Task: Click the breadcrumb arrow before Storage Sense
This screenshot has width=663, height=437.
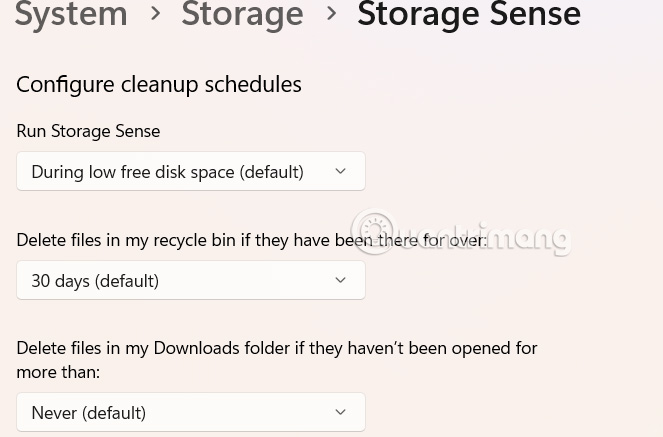Action: pyautogui.click(x=330, y=14)
